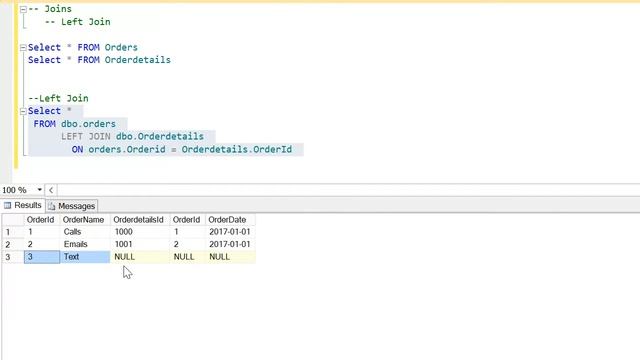Click 'dbo.orders' in the FROM line
Viewport: 640px width, 360px height.
pos(88,124)
